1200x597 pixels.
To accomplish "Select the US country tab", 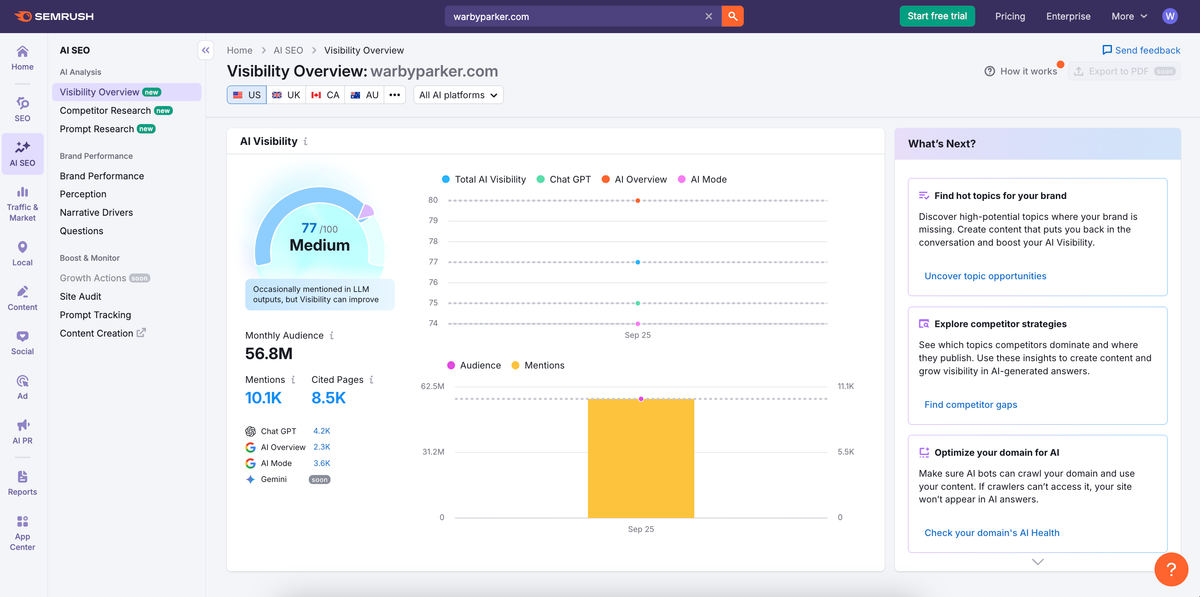I will click(247, 95).
